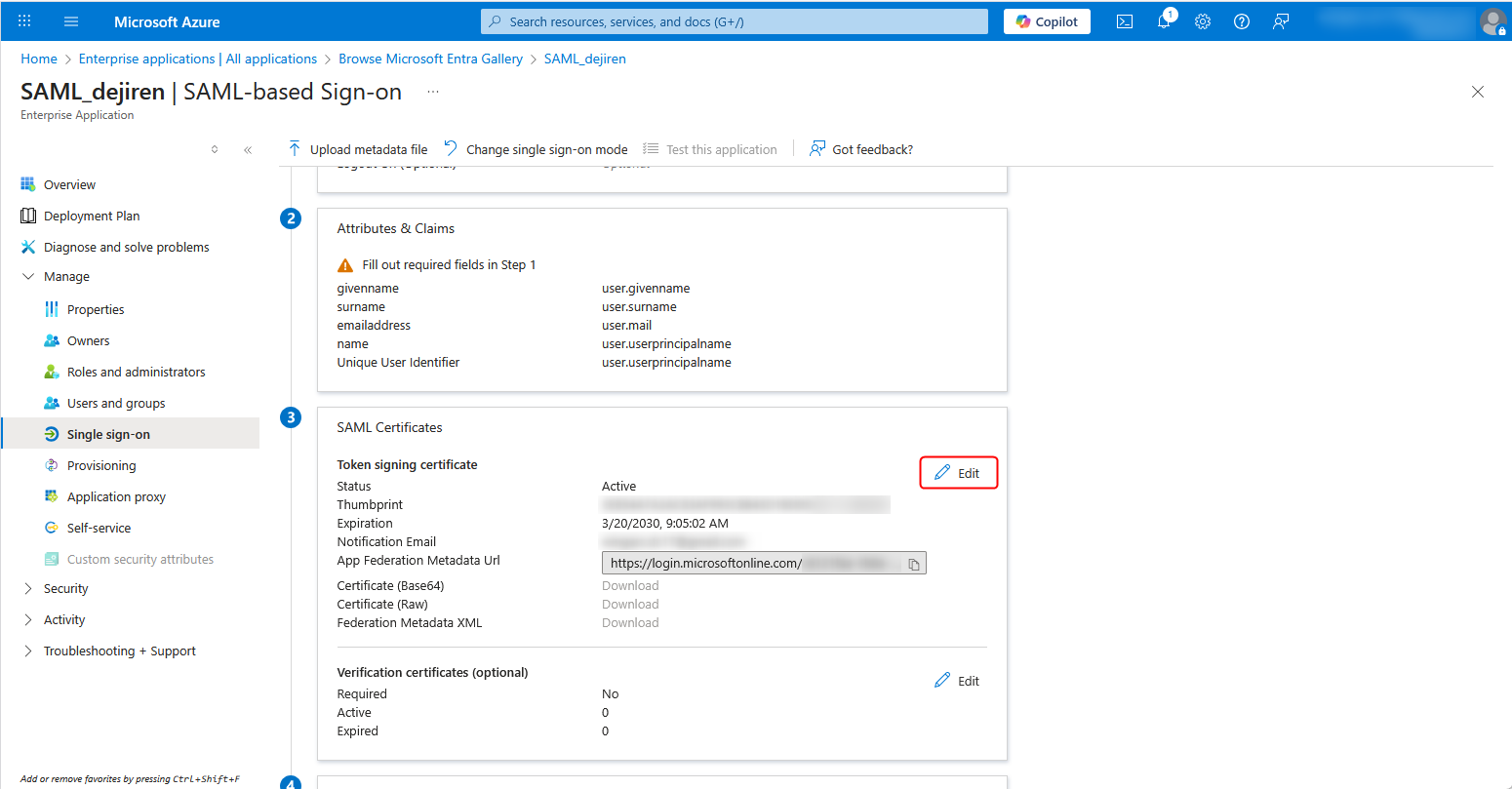Open SAML_dejiren breadcrumb link
The height and width of the screenshot is (789, 1512).
(x=585, y=59)
